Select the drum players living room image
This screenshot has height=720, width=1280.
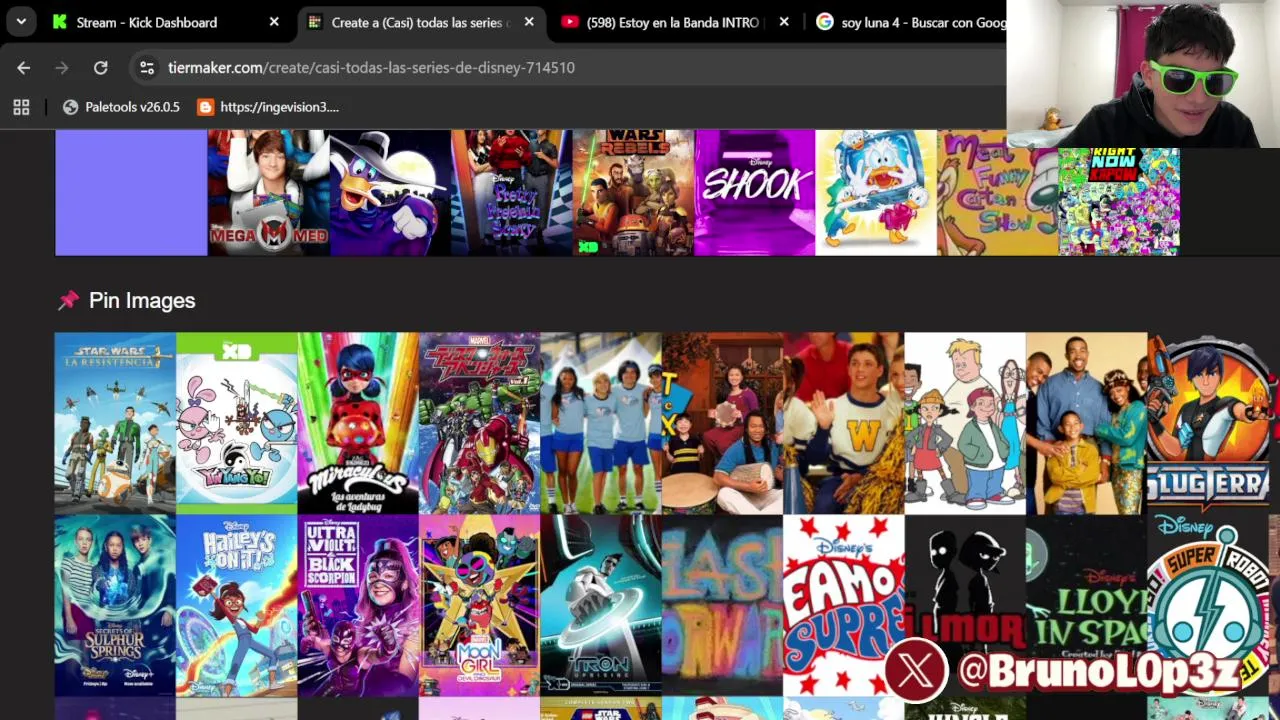click(x=722, y=423)
